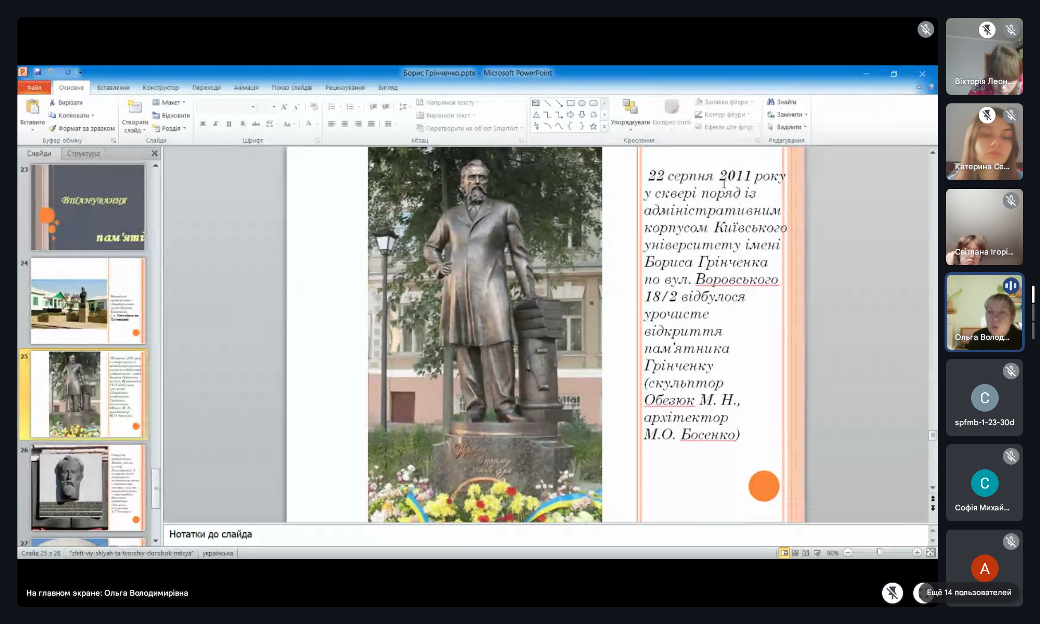Click the unpin icon on main screen
This screenshot has height=624, width=1040.
click(x=892, y=593)
